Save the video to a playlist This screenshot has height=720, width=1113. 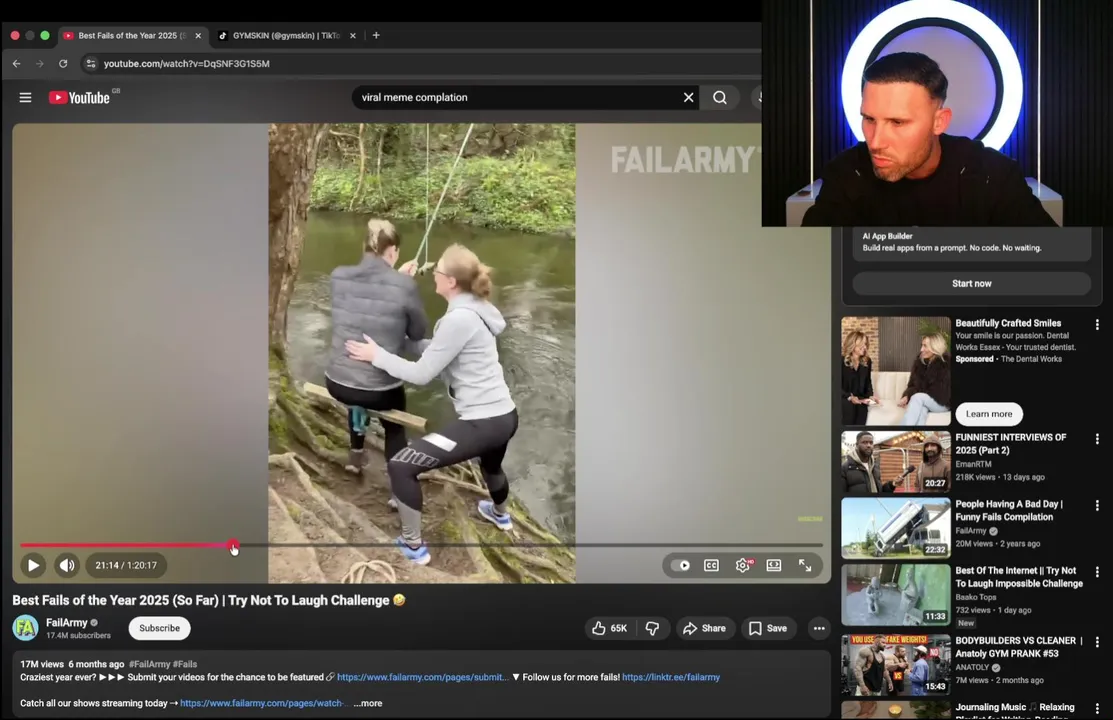pyautogui.click(x=768, y=628)
